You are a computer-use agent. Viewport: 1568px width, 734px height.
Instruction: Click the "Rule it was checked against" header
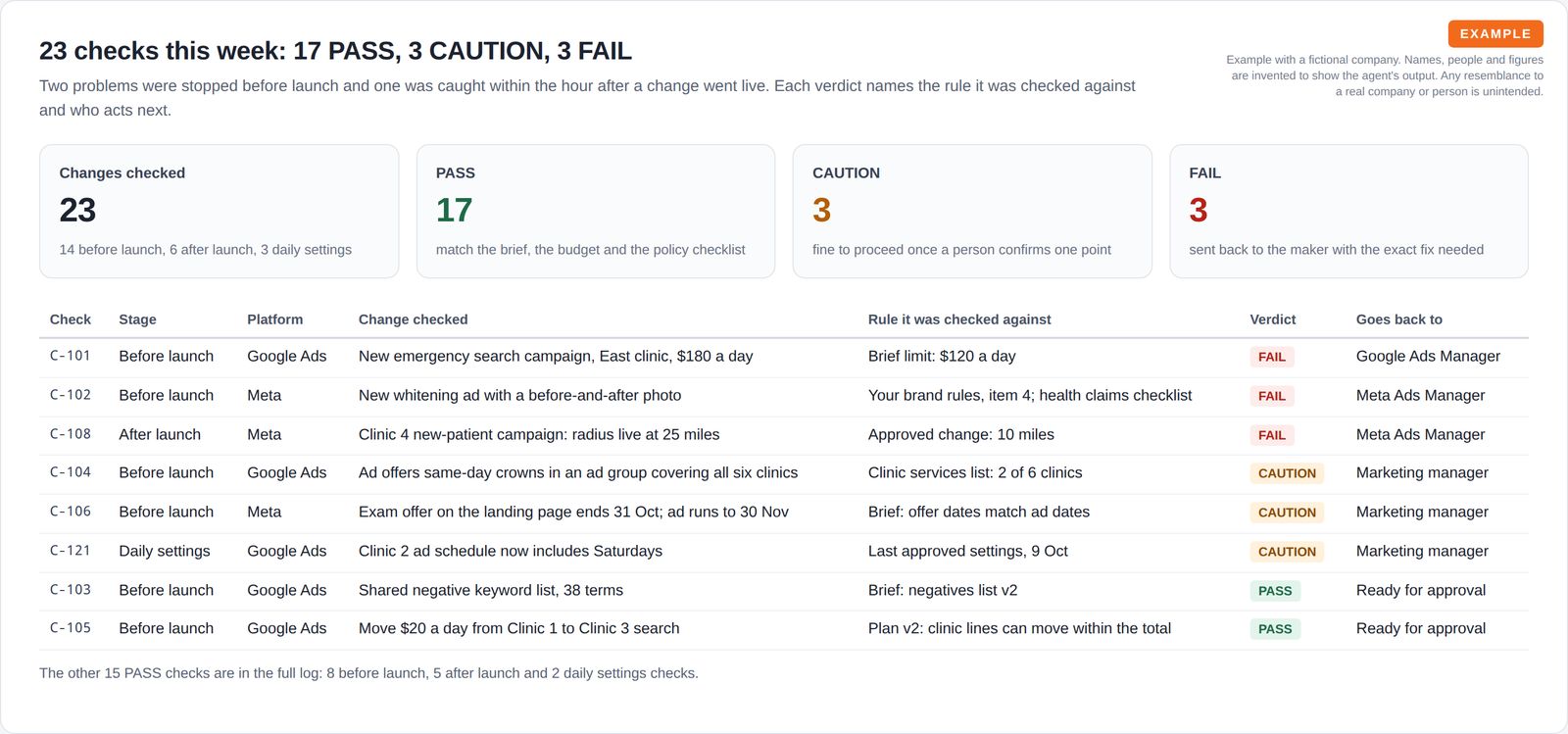click(959, 319)
